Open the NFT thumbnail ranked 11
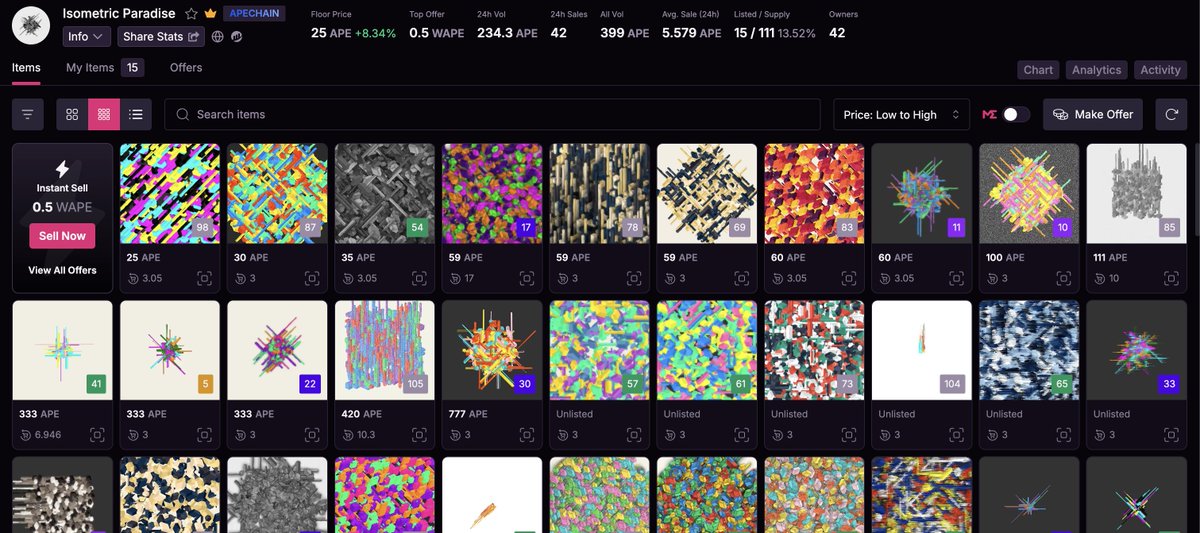 click(x=922, y=193)
